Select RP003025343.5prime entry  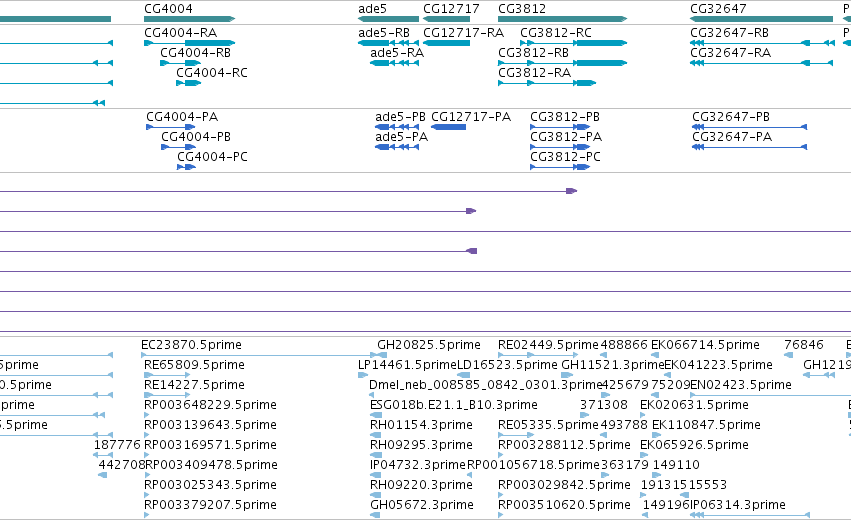click(210, 485)
